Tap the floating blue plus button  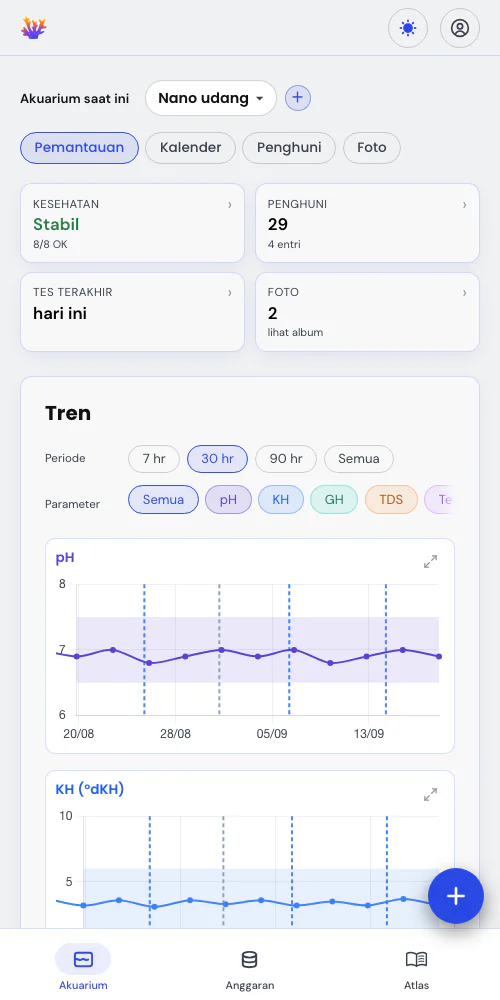click(x=455, y=896)
